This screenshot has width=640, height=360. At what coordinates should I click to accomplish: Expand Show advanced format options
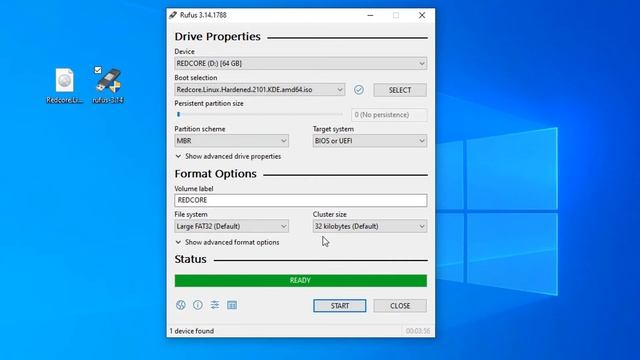point(227,242)
